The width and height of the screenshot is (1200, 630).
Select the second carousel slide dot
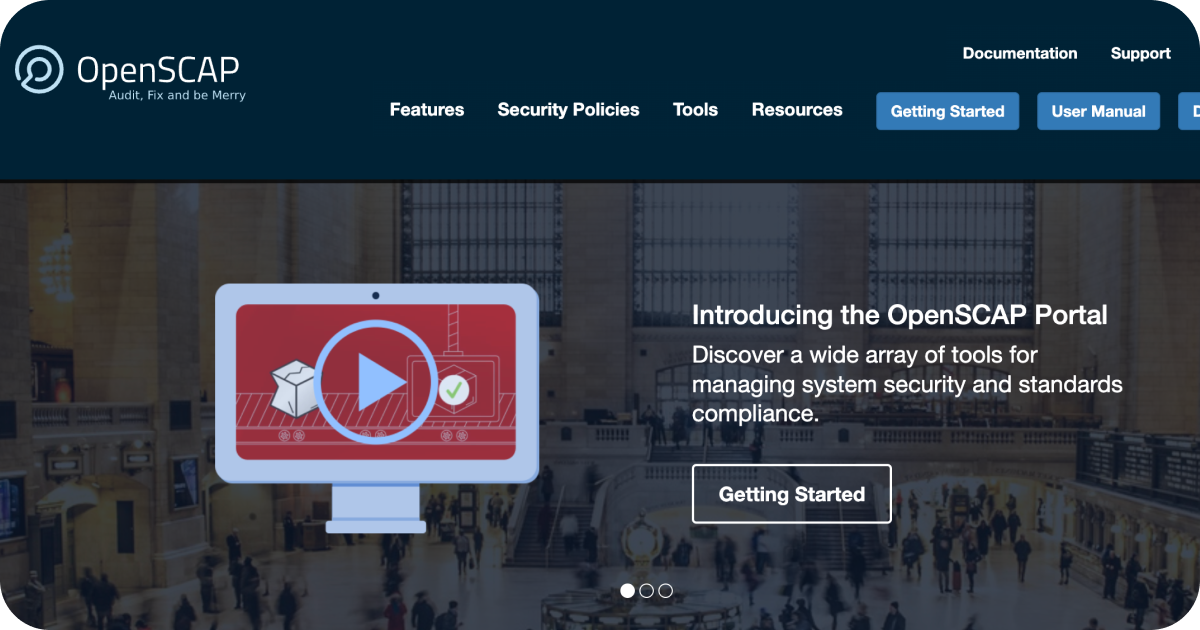[x=647, y=591]
